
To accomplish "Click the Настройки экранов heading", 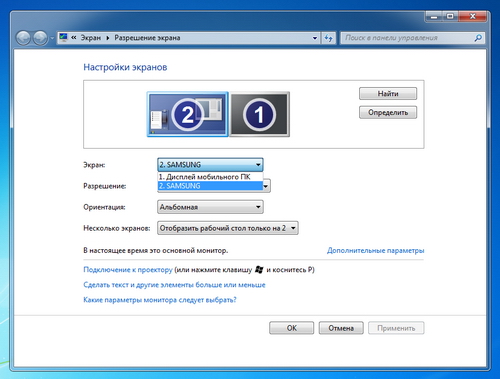I will (x=125, y=67).
